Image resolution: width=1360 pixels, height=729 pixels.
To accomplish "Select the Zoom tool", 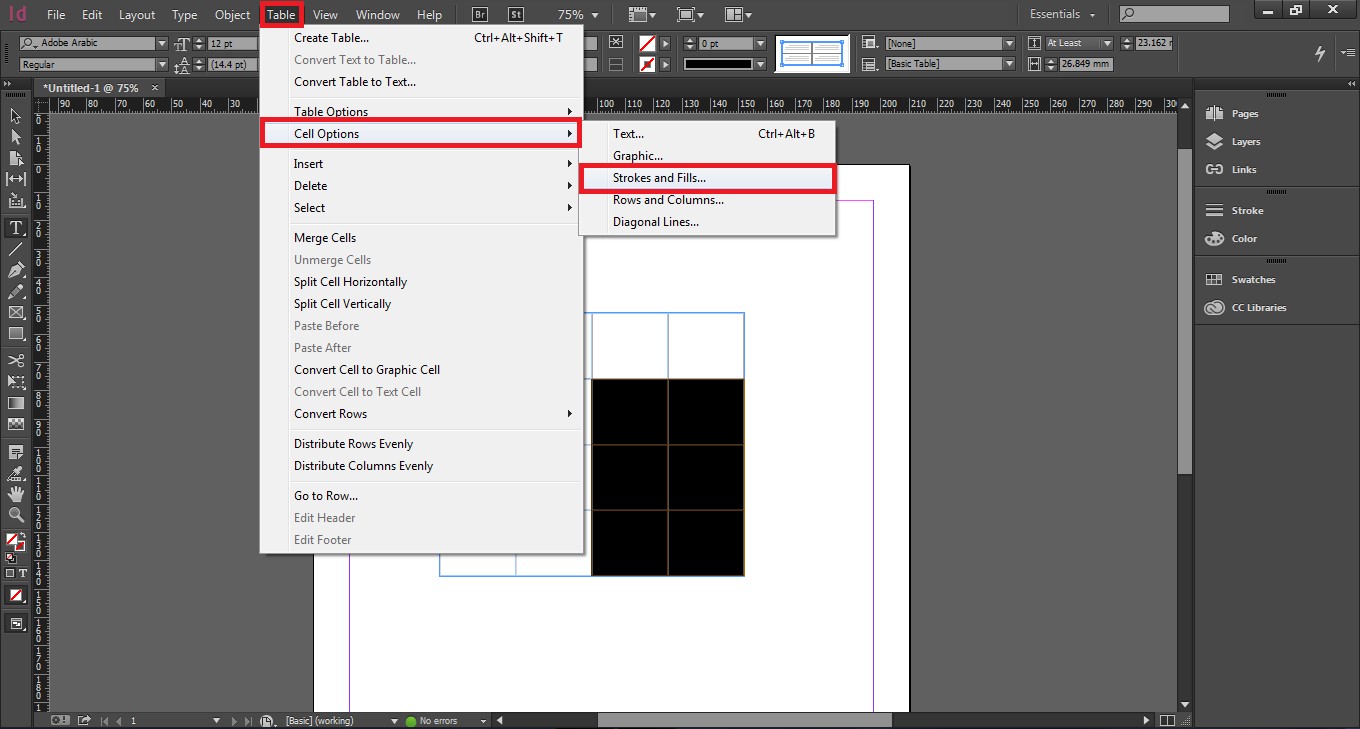I will tap(16, 515).
